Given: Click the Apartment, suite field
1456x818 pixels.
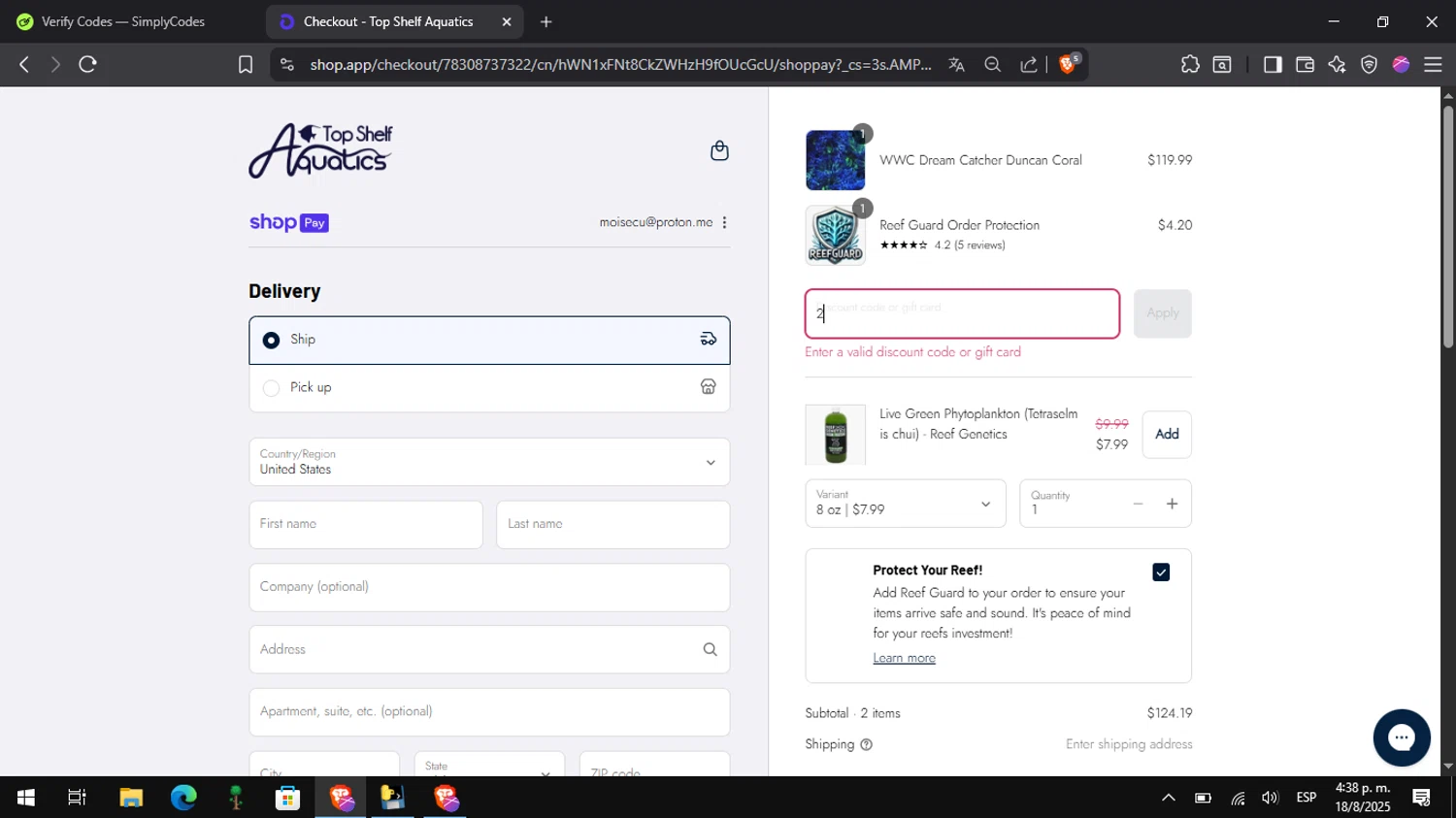Looking at the screenshot, I should click(489, 711).
